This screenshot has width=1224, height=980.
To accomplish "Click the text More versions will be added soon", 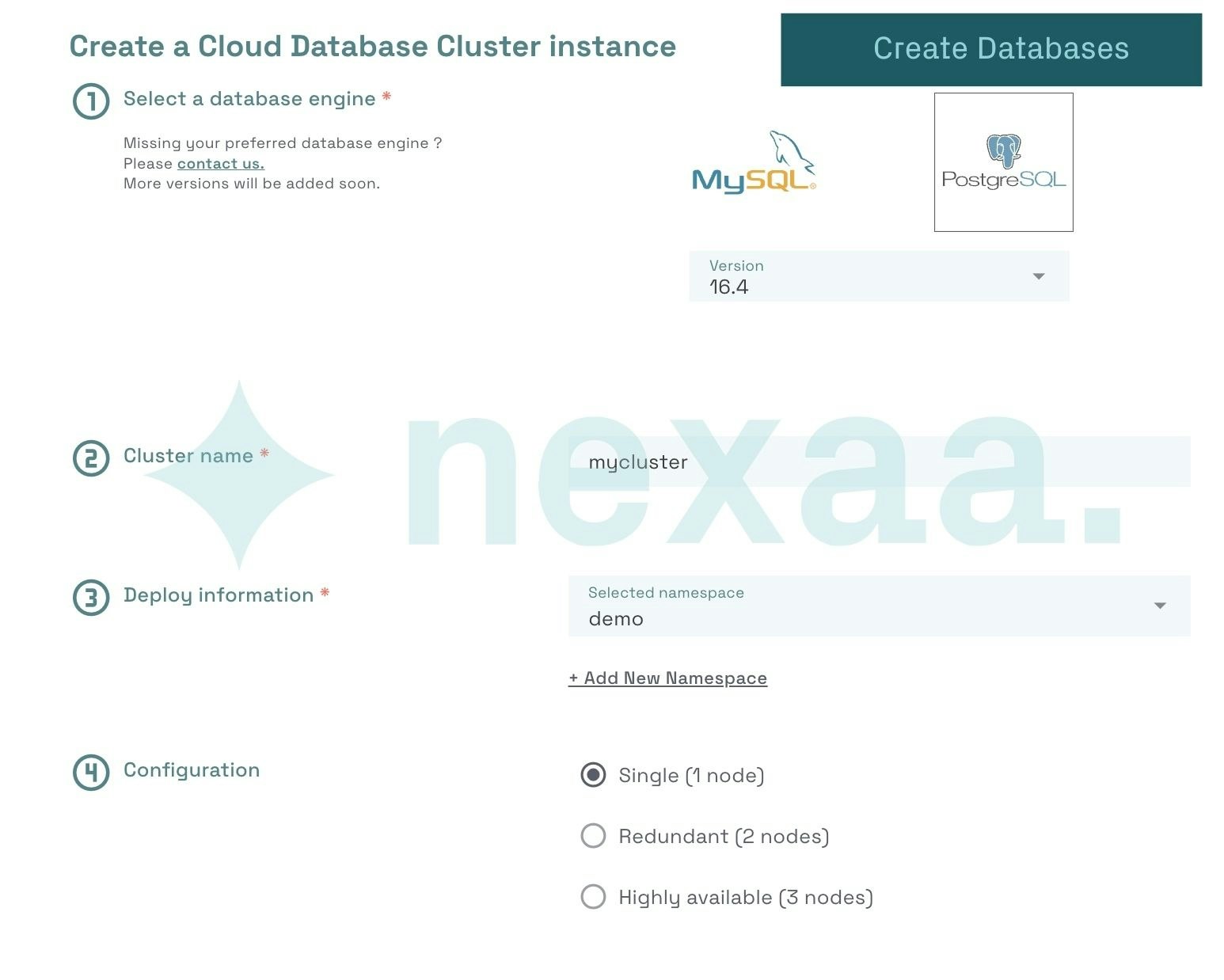I will coord(252,184).
